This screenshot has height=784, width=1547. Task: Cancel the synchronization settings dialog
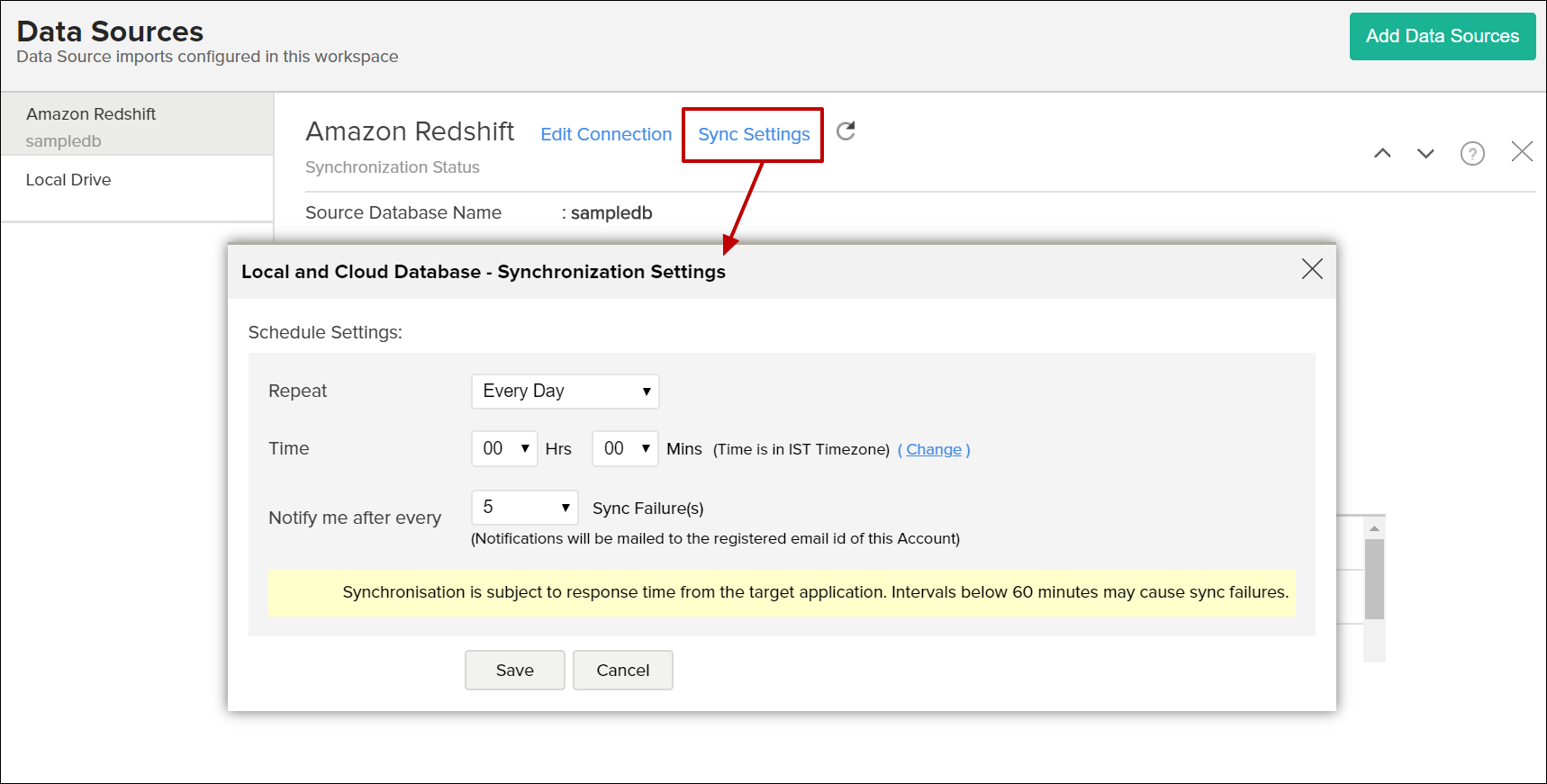(622, 671)
